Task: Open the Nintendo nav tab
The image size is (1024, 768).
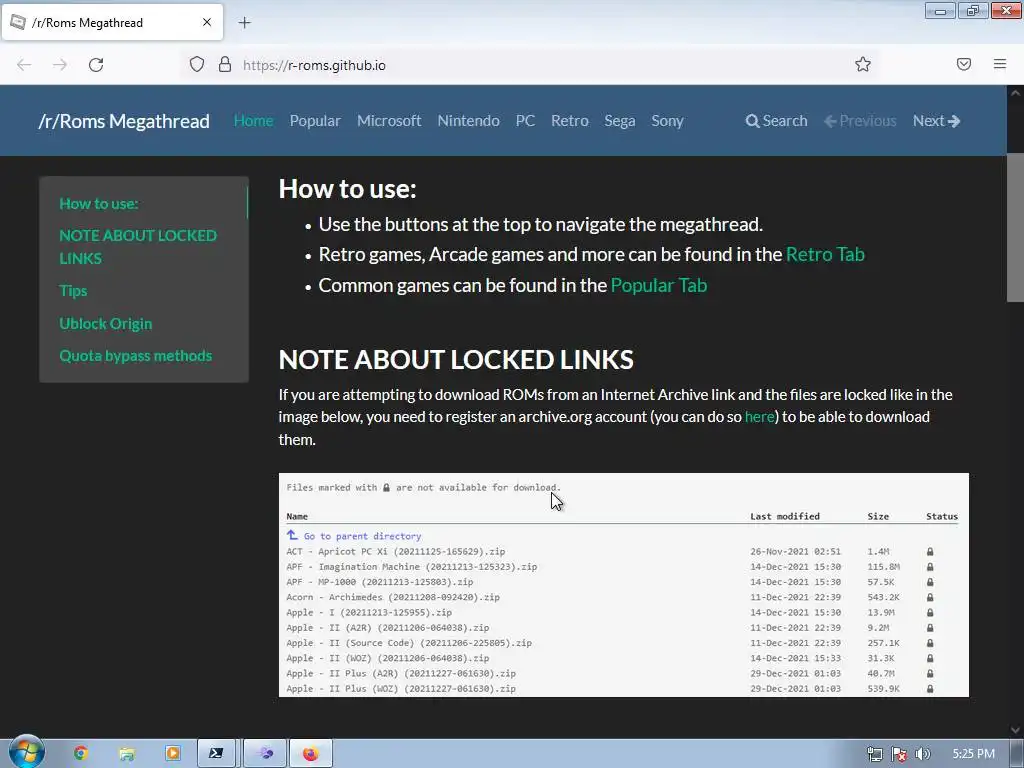Action: [x=468, y=121]
